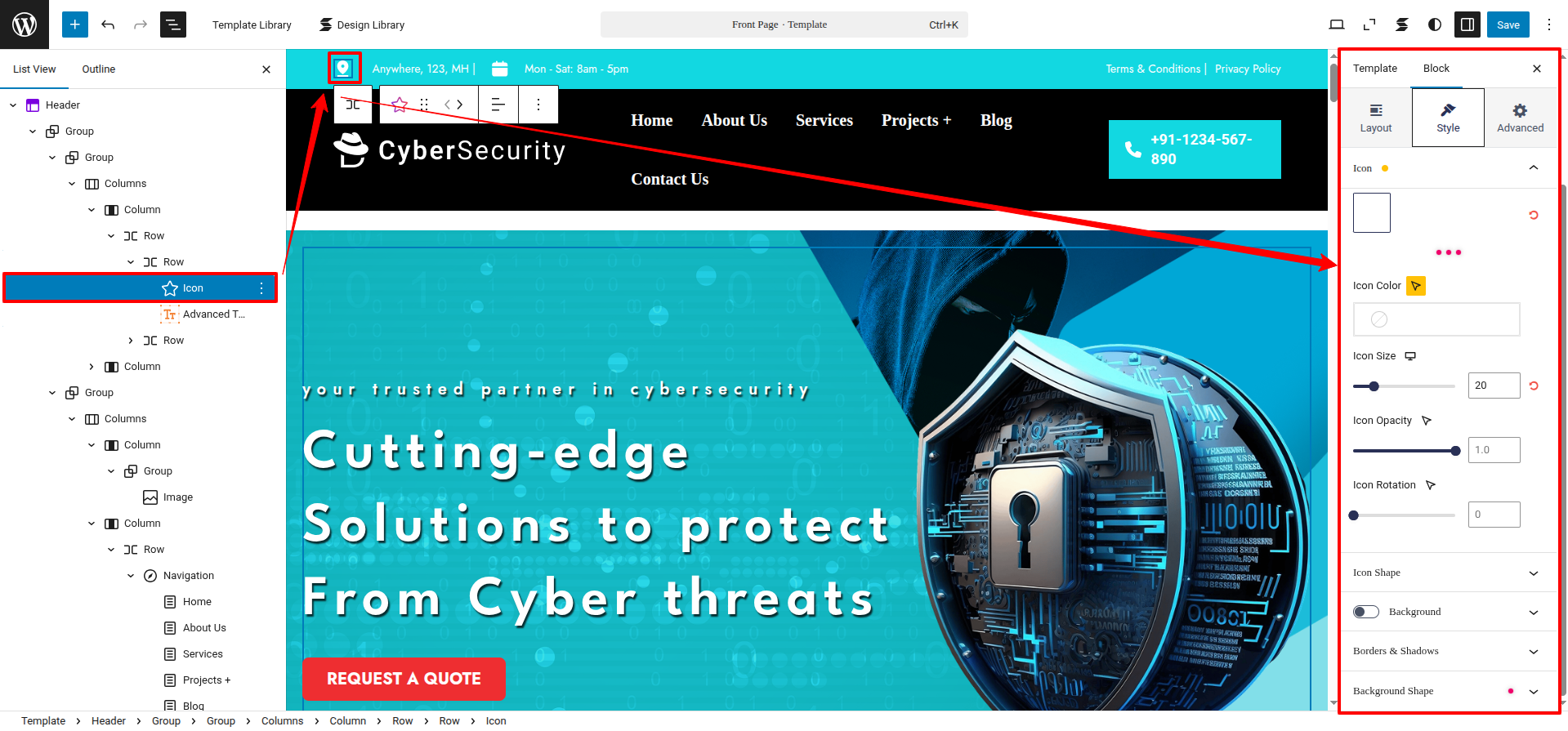1568x731 pixels.
Task: Toggle the settings sidebar panel icon
Action: pyautogui.click(x=1467, y=25)
